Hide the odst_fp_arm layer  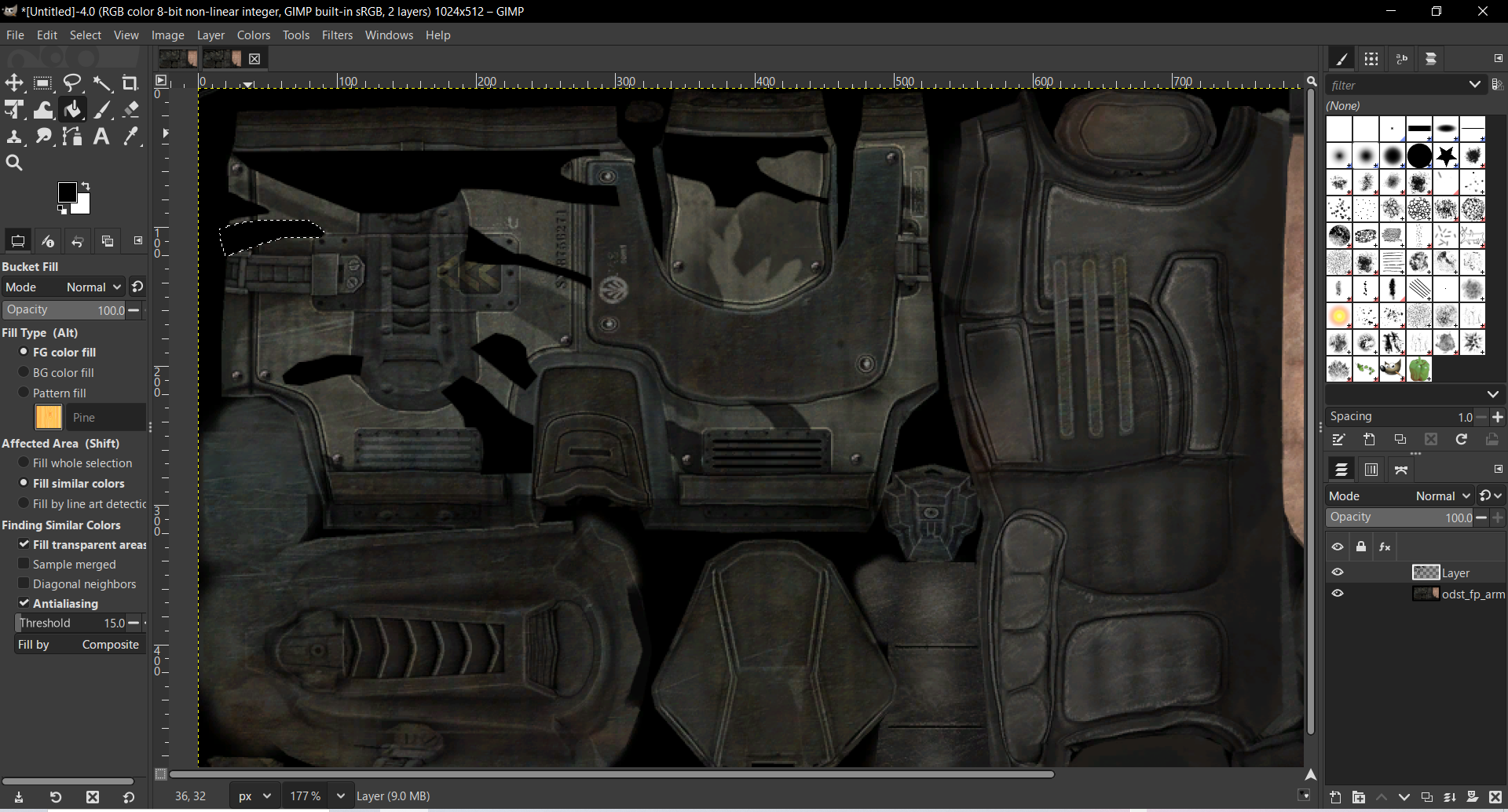pos(1338,594)
